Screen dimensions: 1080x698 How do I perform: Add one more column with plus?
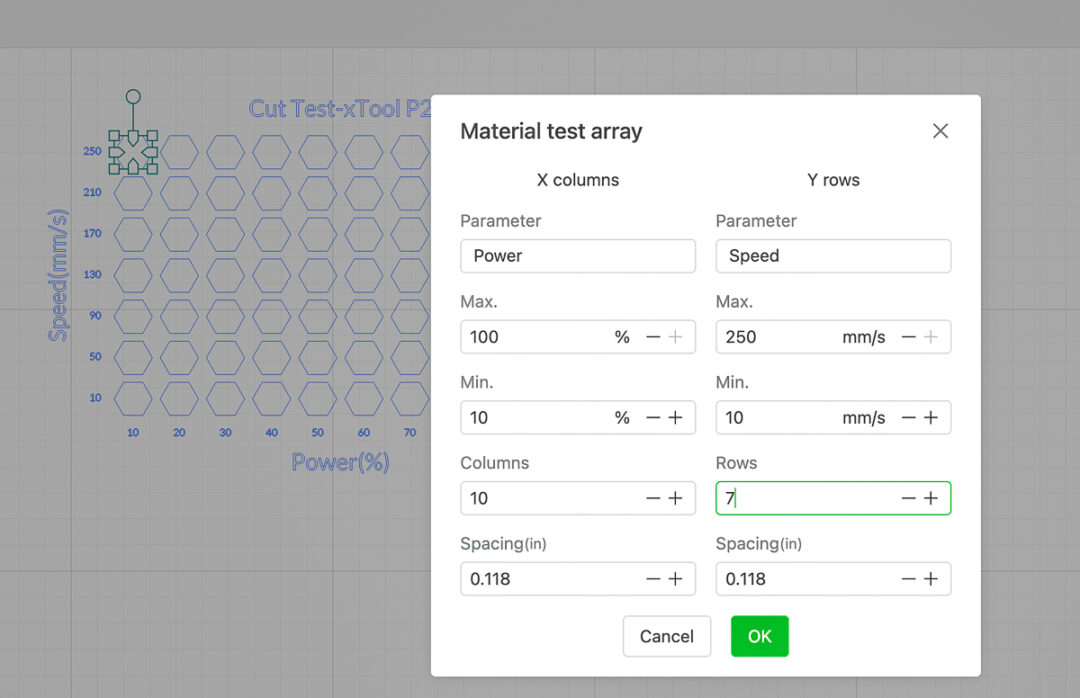click(676, 498)
